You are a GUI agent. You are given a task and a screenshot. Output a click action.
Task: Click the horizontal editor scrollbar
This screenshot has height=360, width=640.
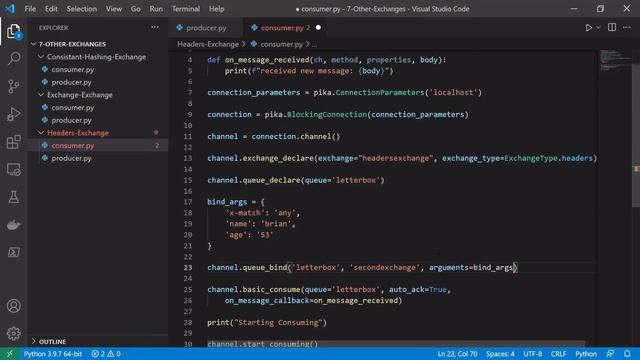(x=396, y=344)
